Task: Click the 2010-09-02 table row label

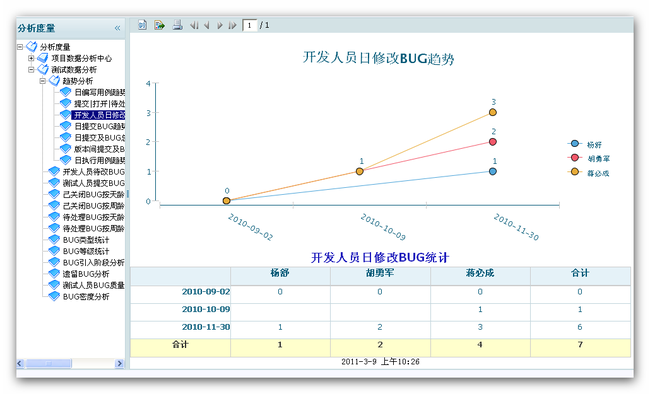Action: (206, 292)
